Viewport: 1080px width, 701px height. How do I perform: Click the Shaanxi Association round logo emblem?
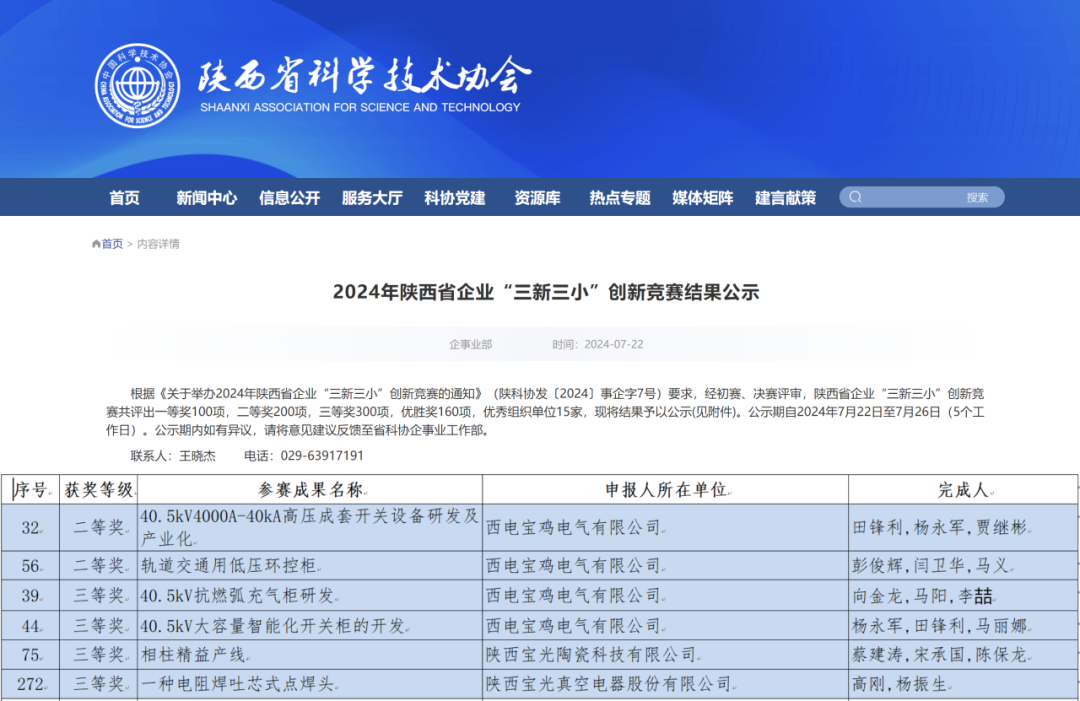(138, 85)
